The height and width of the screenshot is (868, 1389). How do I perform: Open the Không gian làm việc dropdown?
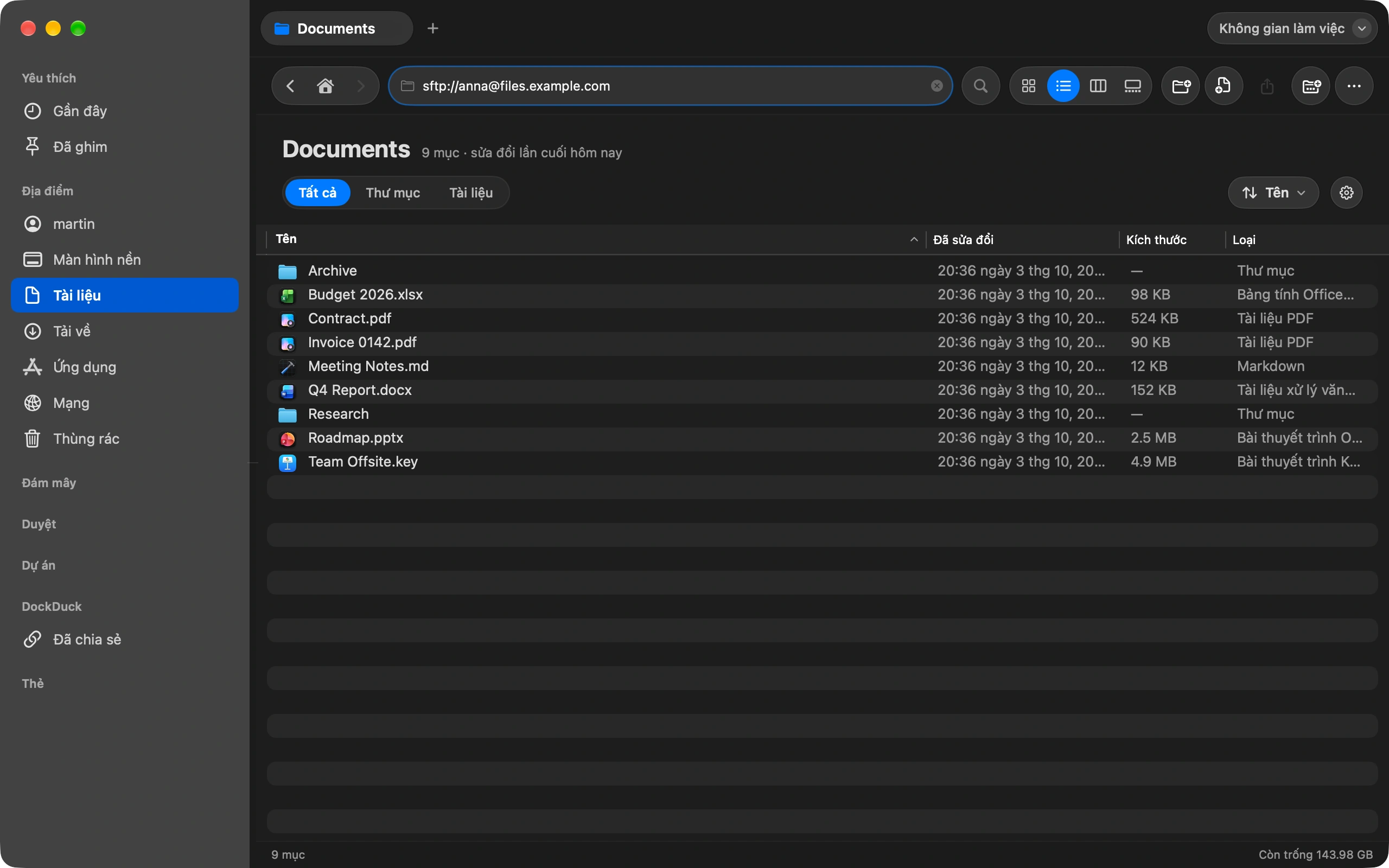pyautogui.click(x=1292, y=28)
